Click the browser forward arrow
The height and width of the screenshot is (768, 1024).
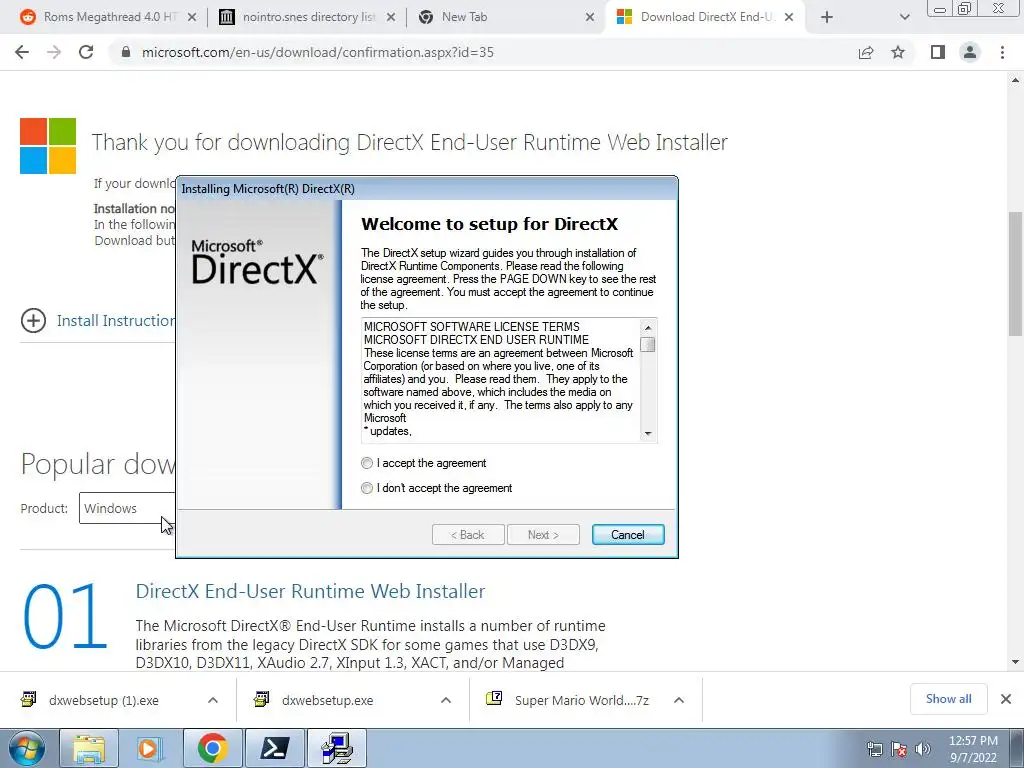pyautogui.click(x=54, y=52)
